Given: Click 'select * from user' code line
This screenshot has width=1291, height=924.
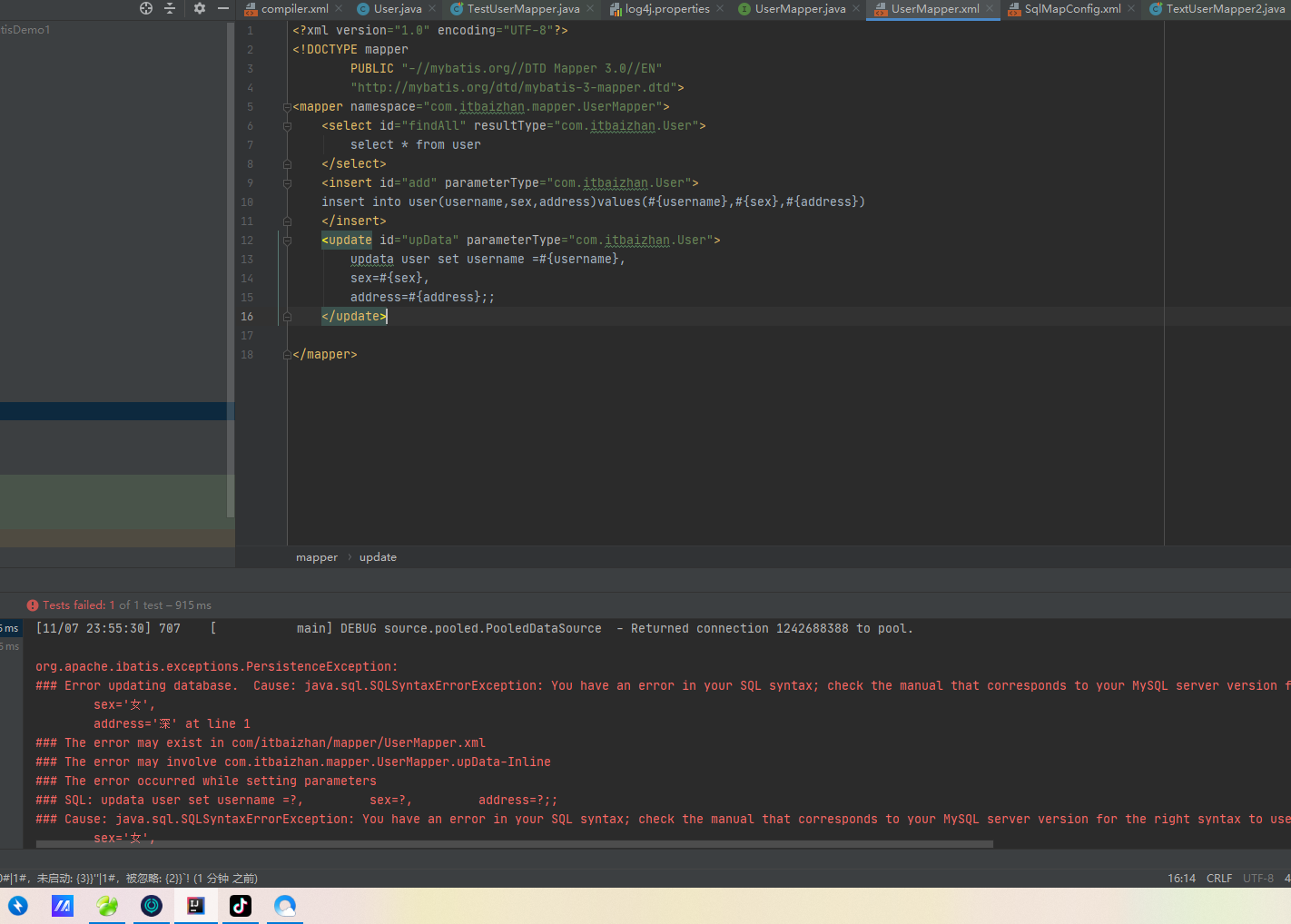Looking at the screenshot, I should pos(416,145).
